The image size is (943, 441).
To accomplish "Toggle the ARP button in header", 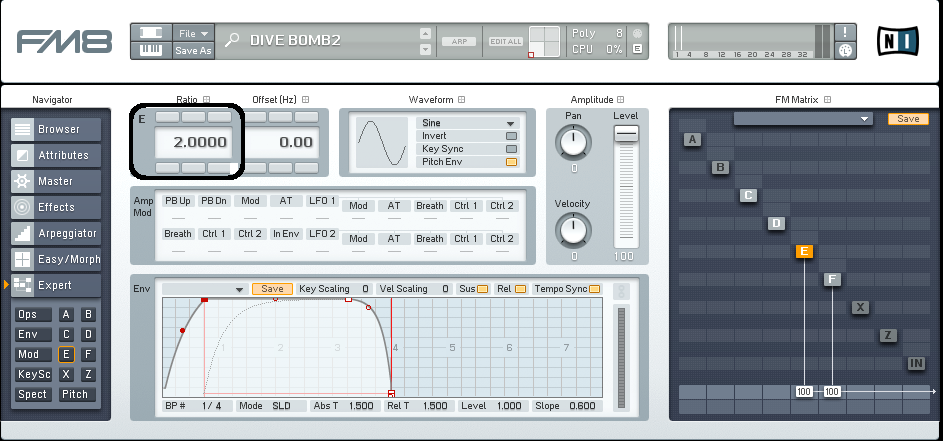I will (459, 42).
